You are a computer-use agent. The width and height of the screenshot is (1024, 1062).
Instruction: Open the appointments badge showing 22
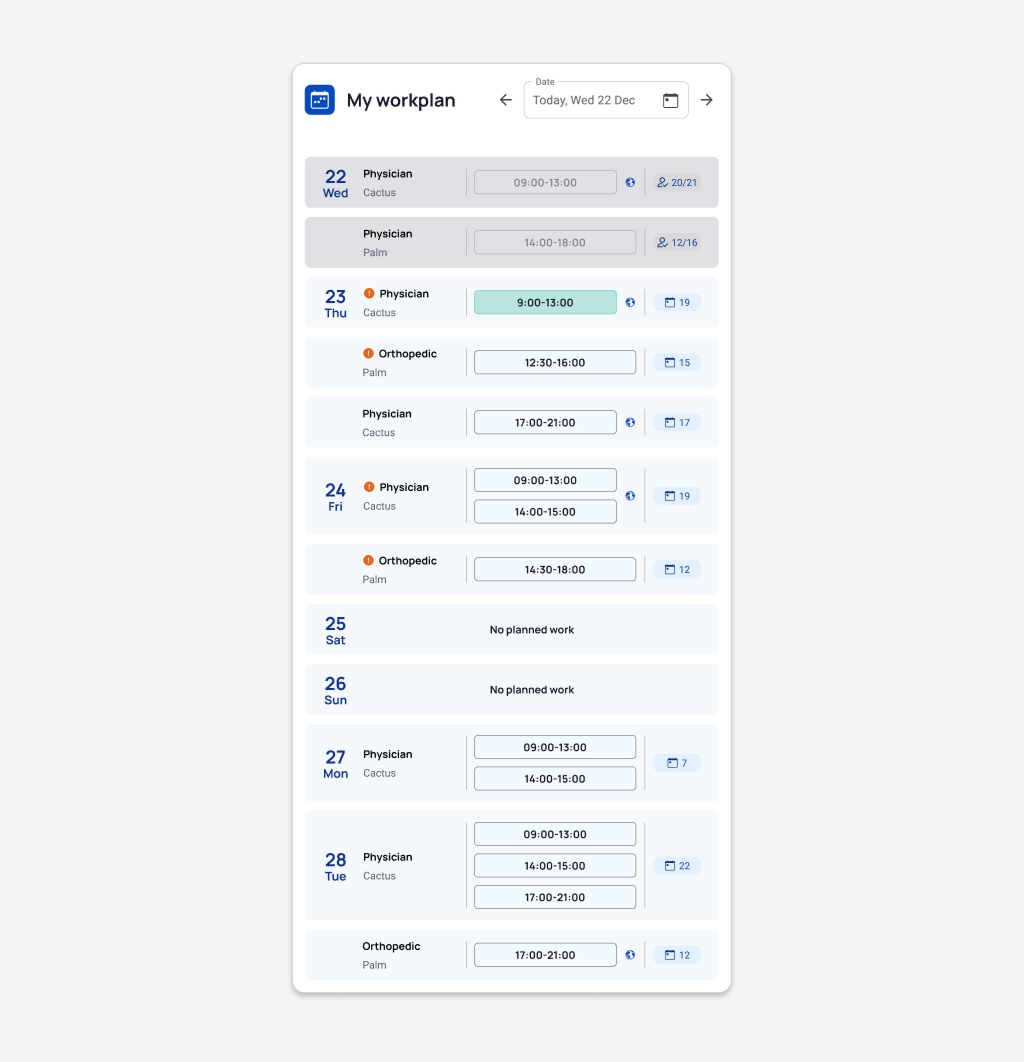pyautogui.click(x=677, y=866)
